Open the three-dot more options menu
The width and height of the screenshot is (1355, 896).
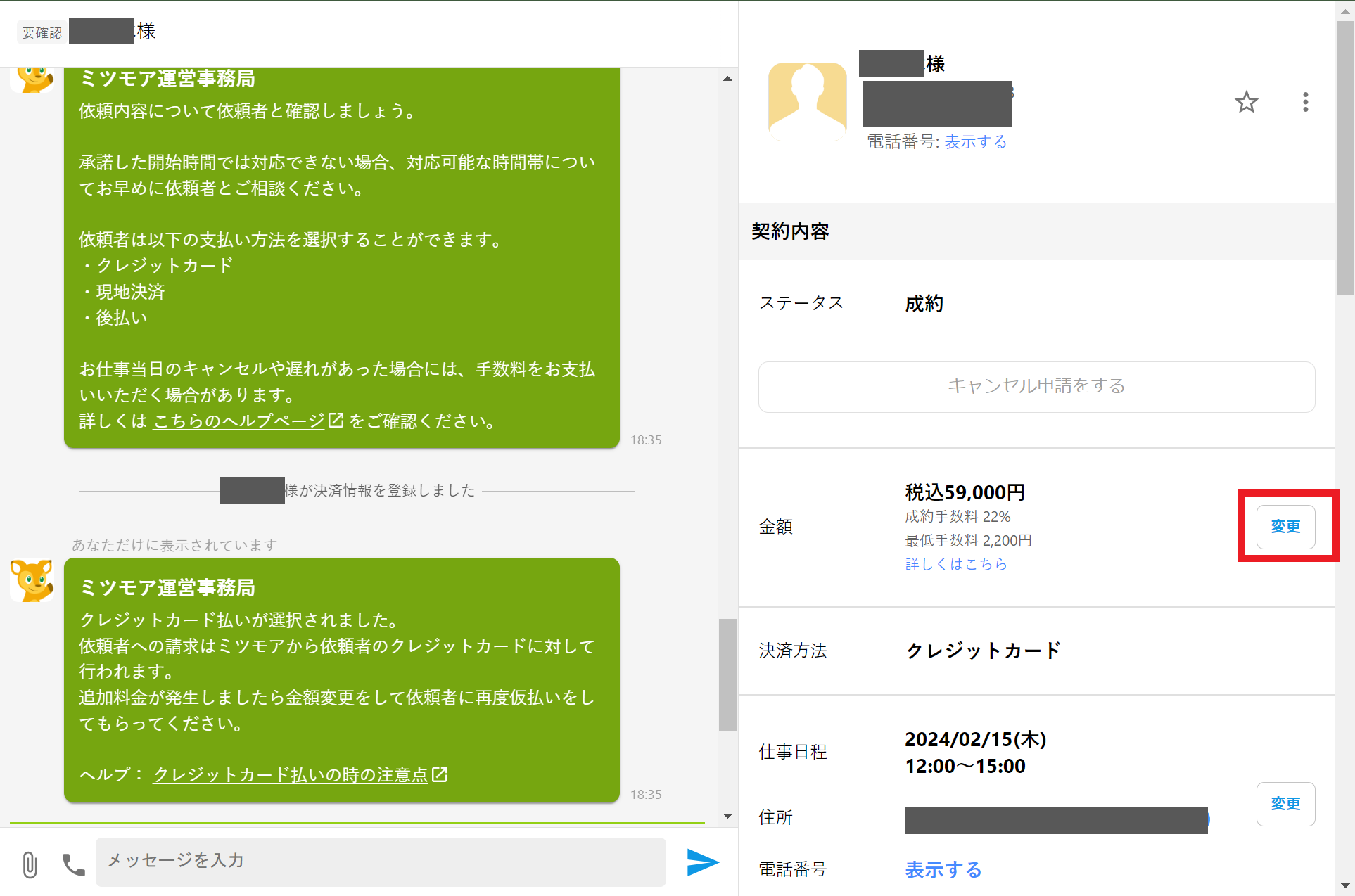[1305, 103]
